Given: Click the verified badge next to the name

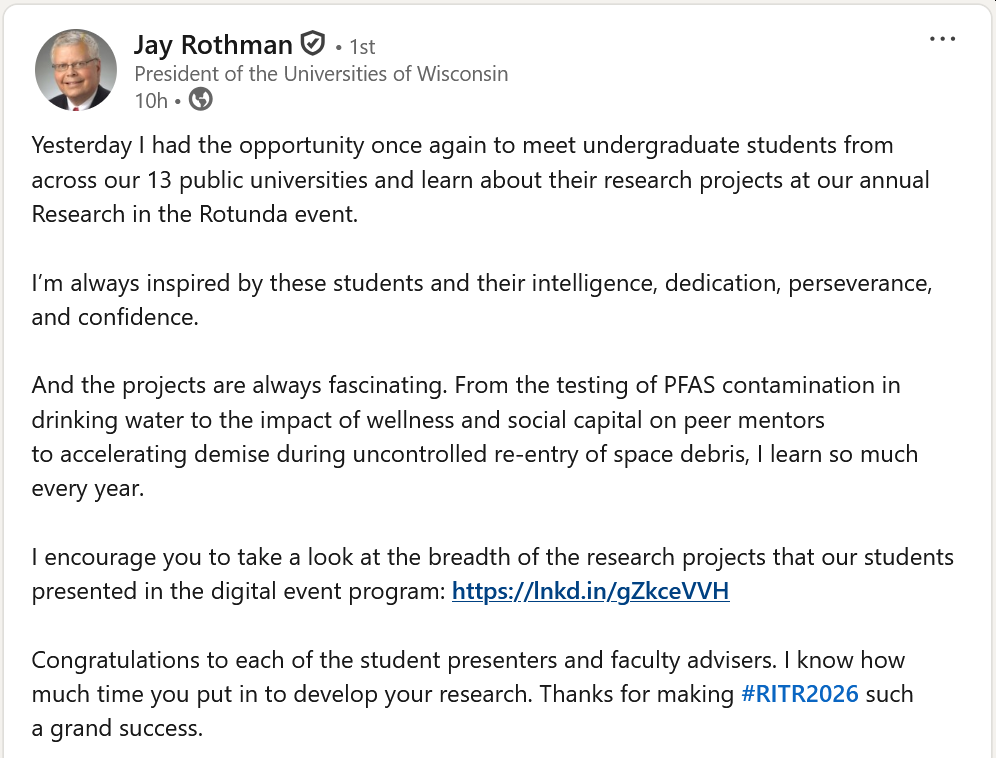Looking at the screenshot, I should (x=312, y=45).
